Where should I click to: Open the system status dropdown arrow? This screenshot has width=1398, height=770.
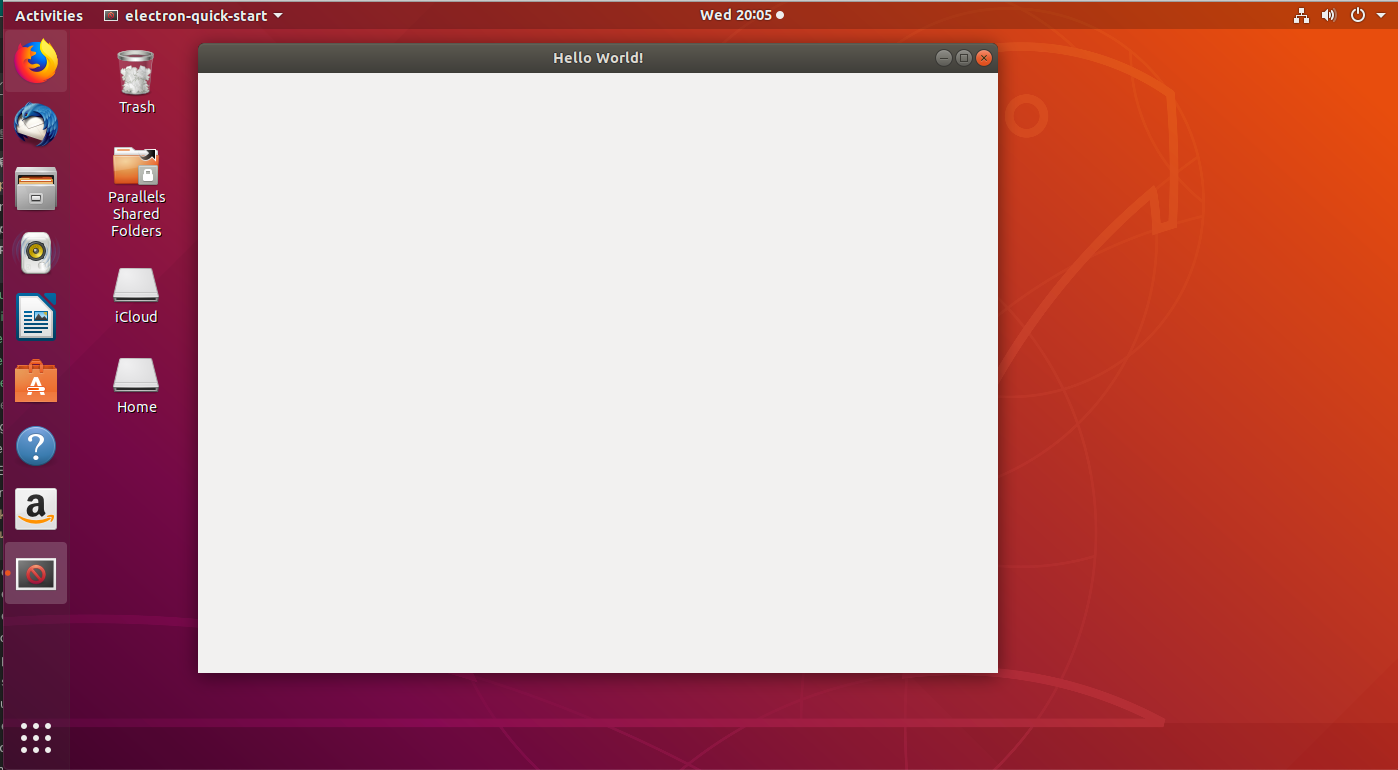[1383, 15]
